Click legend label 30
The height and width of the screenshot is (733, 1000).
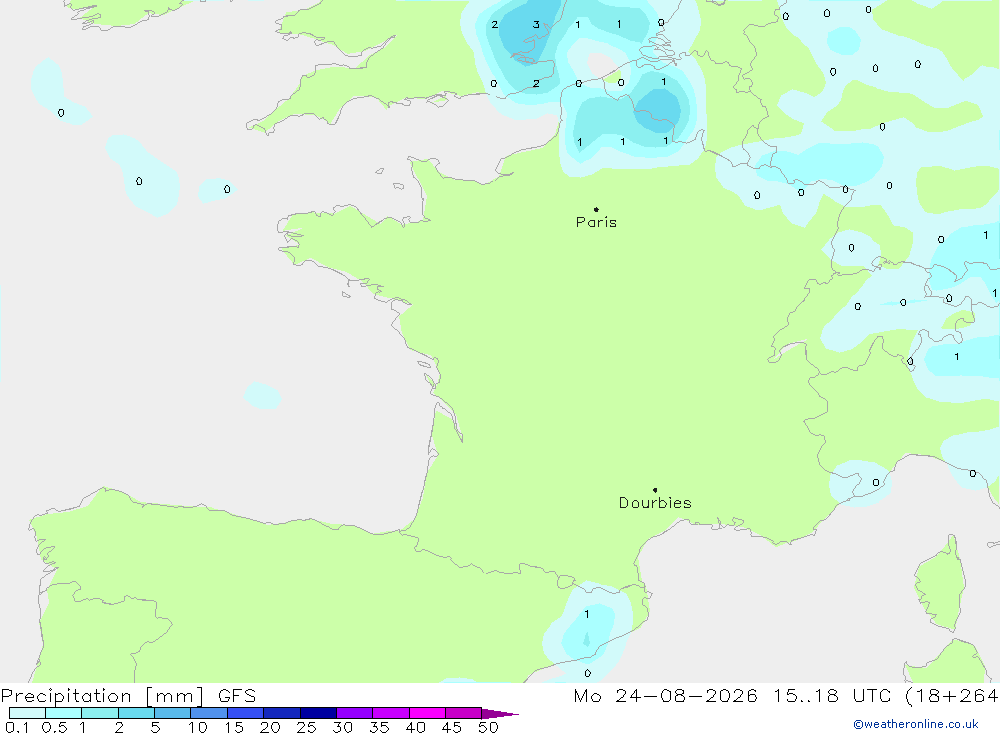point(343,727)
